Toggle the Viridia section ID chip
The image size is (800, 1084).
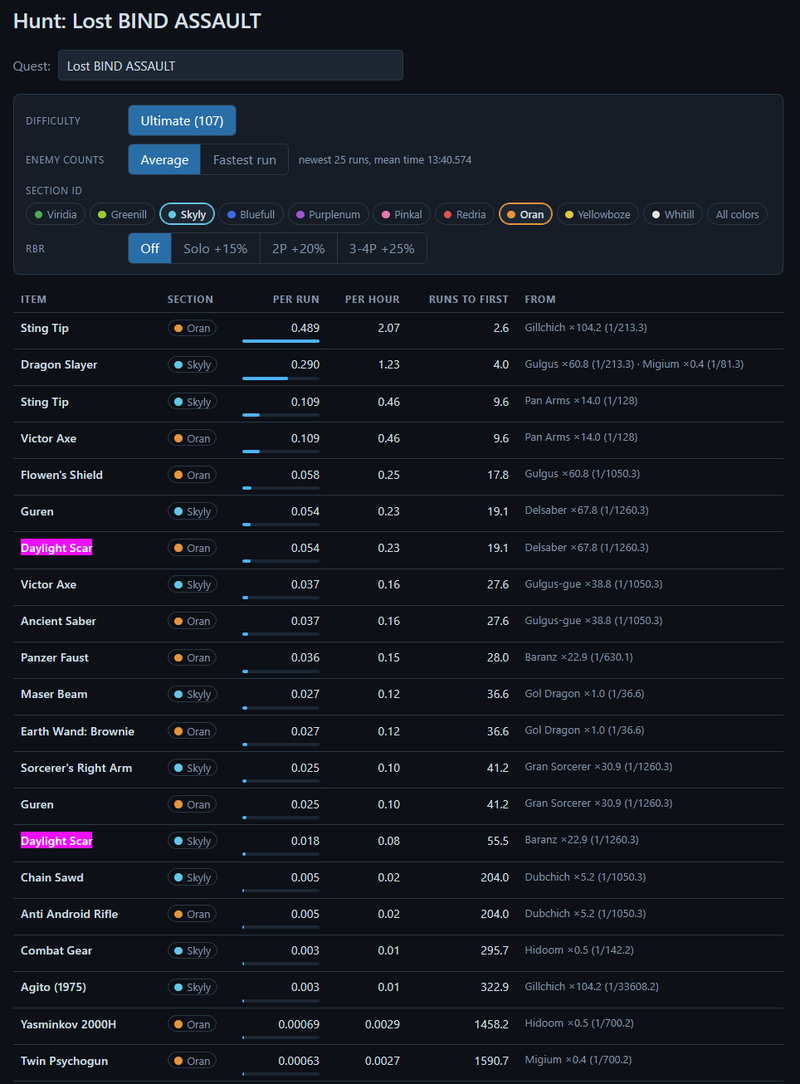click(56, 214)
